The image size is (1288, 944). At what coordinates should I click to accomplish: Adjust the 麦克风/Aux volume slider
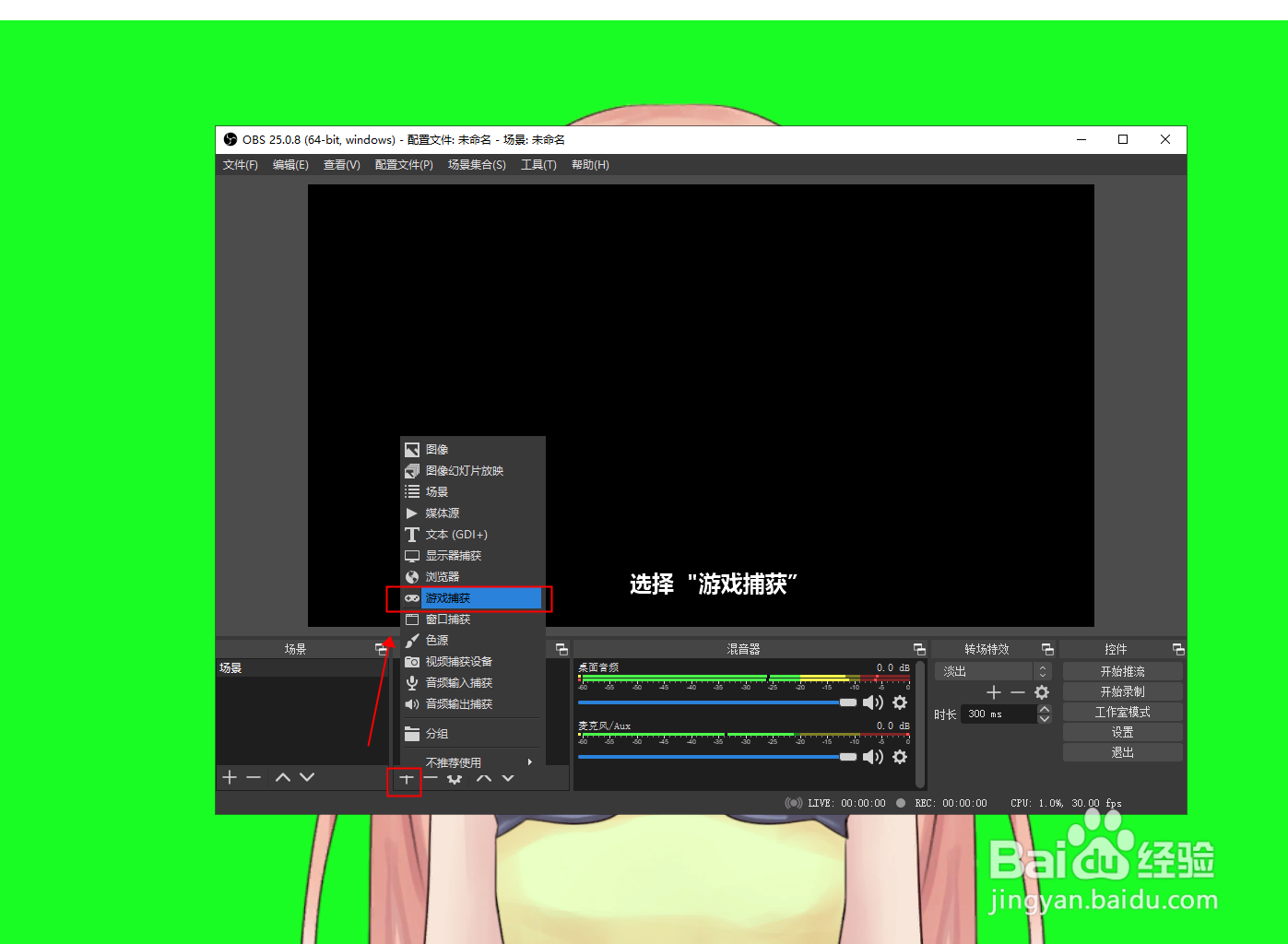tap(717, 757)
